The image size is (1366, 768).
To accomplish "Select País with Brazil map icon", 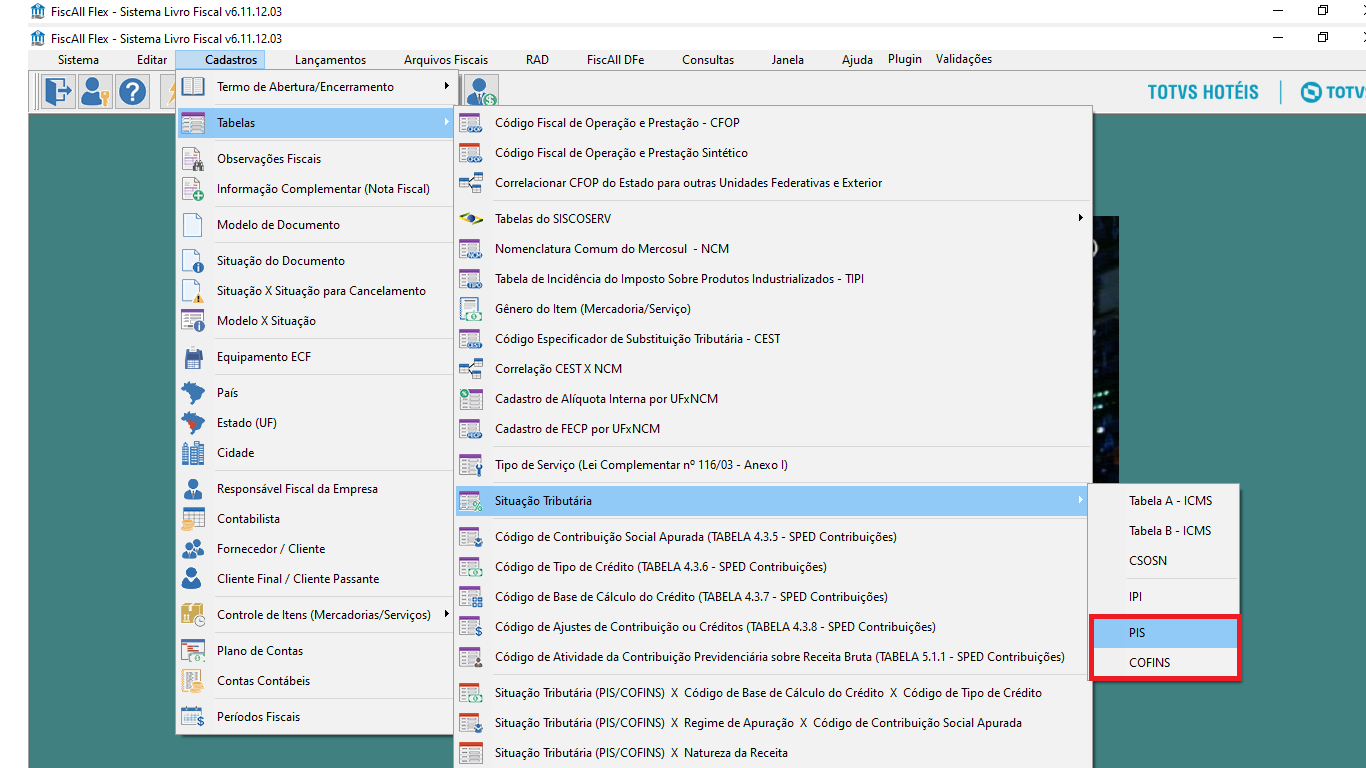I will coord(315,393).
